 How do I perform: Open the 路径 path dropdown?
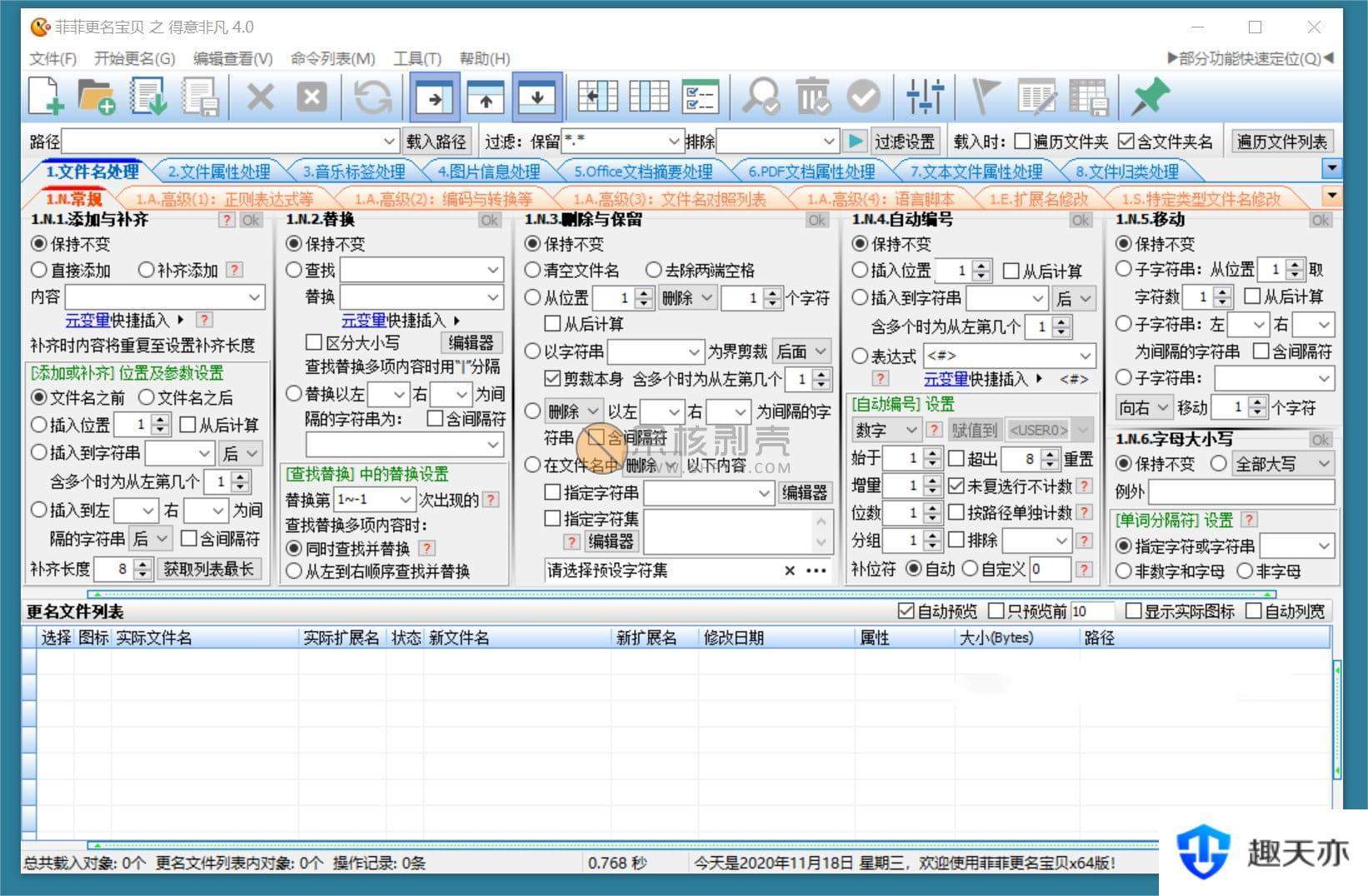click(x=389, y=141)
